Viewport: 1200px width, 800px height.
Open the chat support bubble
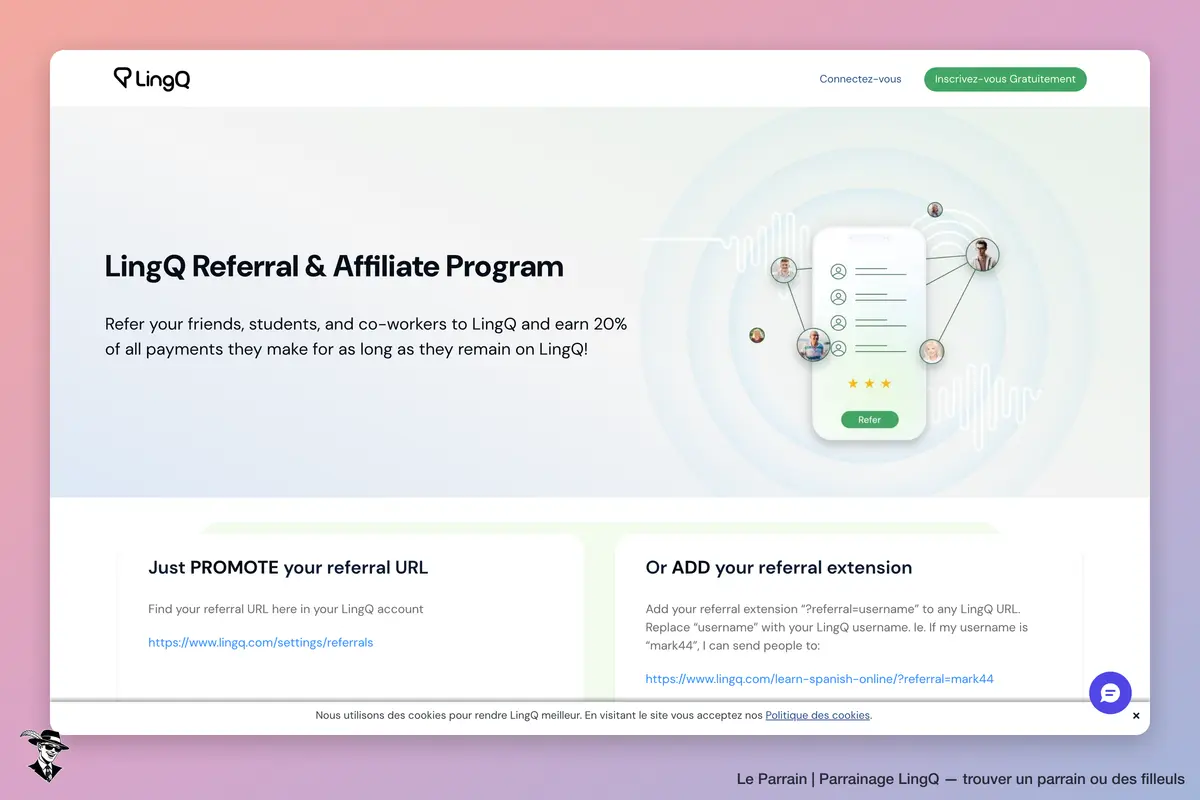pyautogui.click(x=1110, y=693)
